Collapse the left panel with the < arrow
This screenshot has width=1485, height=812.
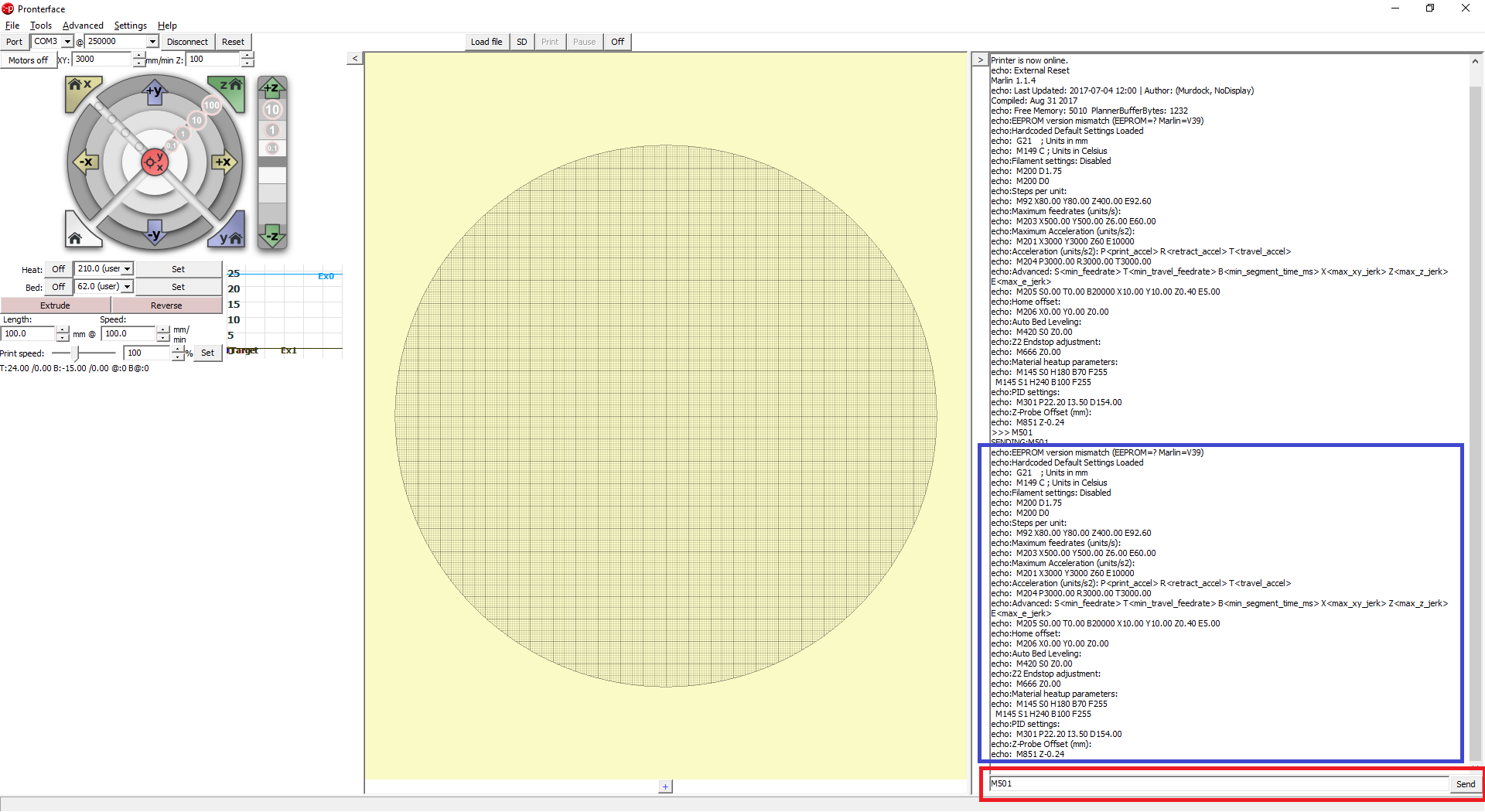click(x=355, y=59)
